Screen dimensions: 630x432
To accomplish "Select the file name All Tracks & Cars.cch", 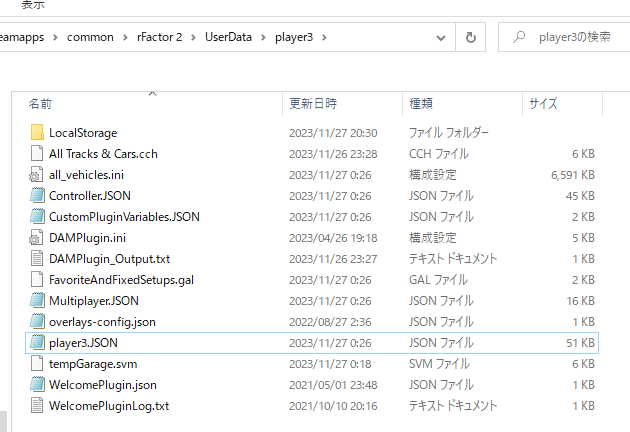I will pos(103,154).
